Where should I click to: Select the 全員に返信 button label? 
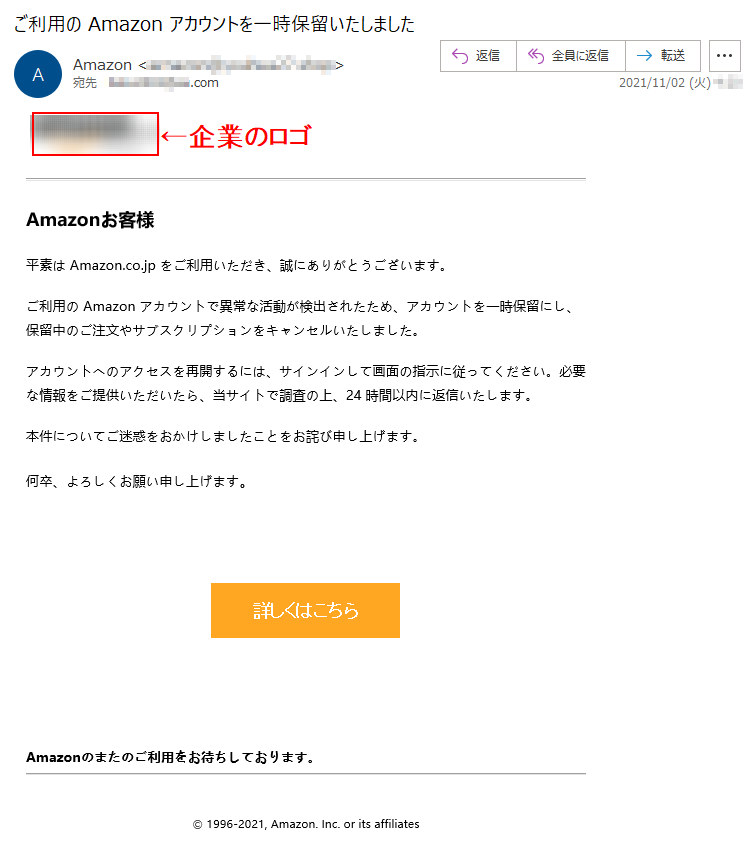click(x=580, y=56)
